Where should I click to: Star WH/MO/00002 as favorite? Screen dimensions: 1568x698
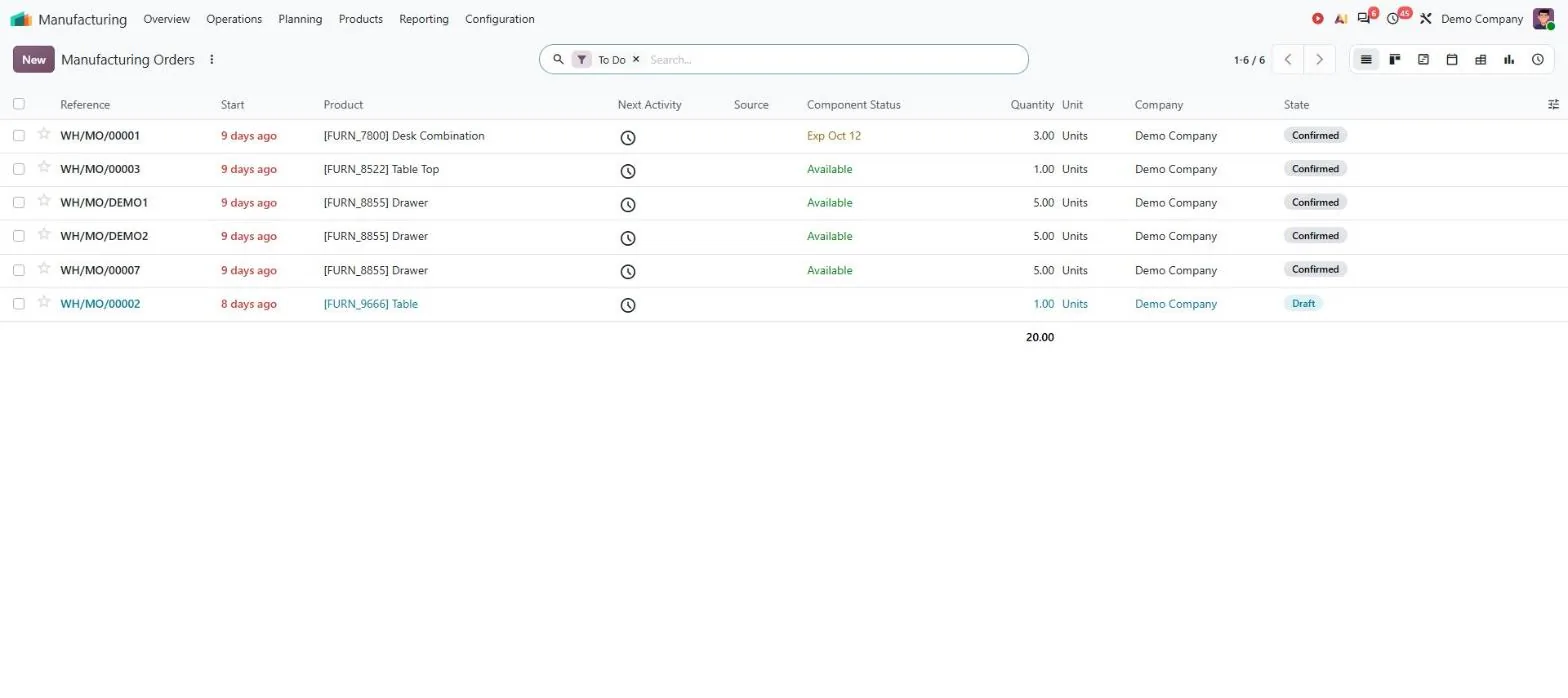44,302
